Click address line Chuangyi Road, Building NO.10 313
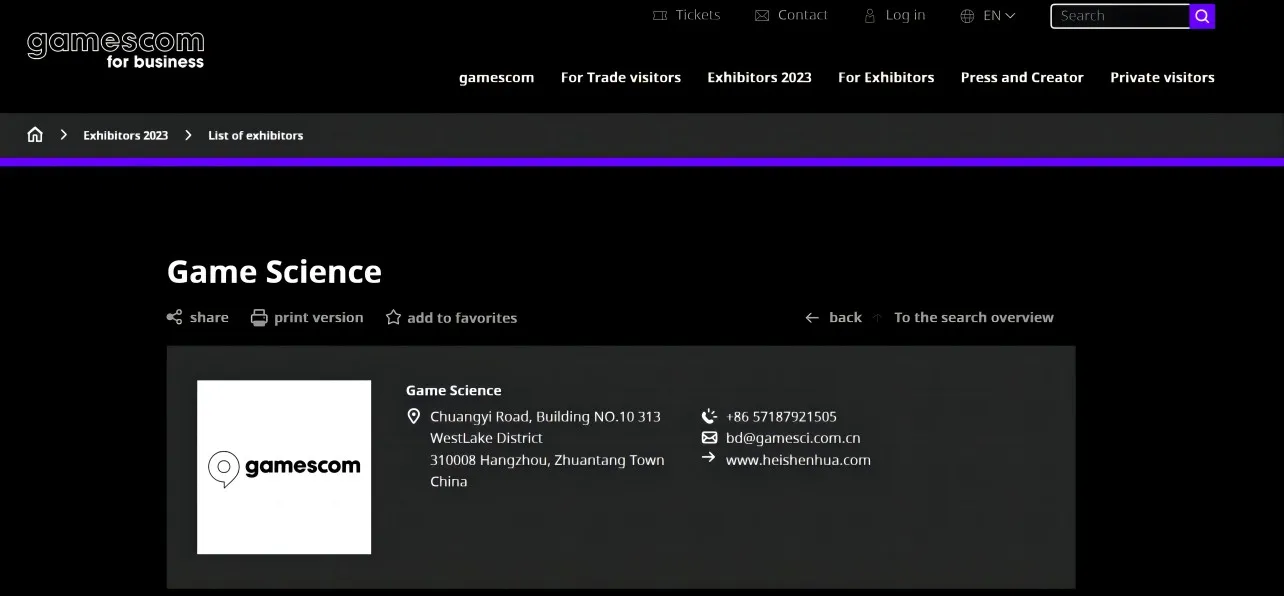The height and width of the screenshot is (596, 1284). pyautogui.click(x=545, y=416)
